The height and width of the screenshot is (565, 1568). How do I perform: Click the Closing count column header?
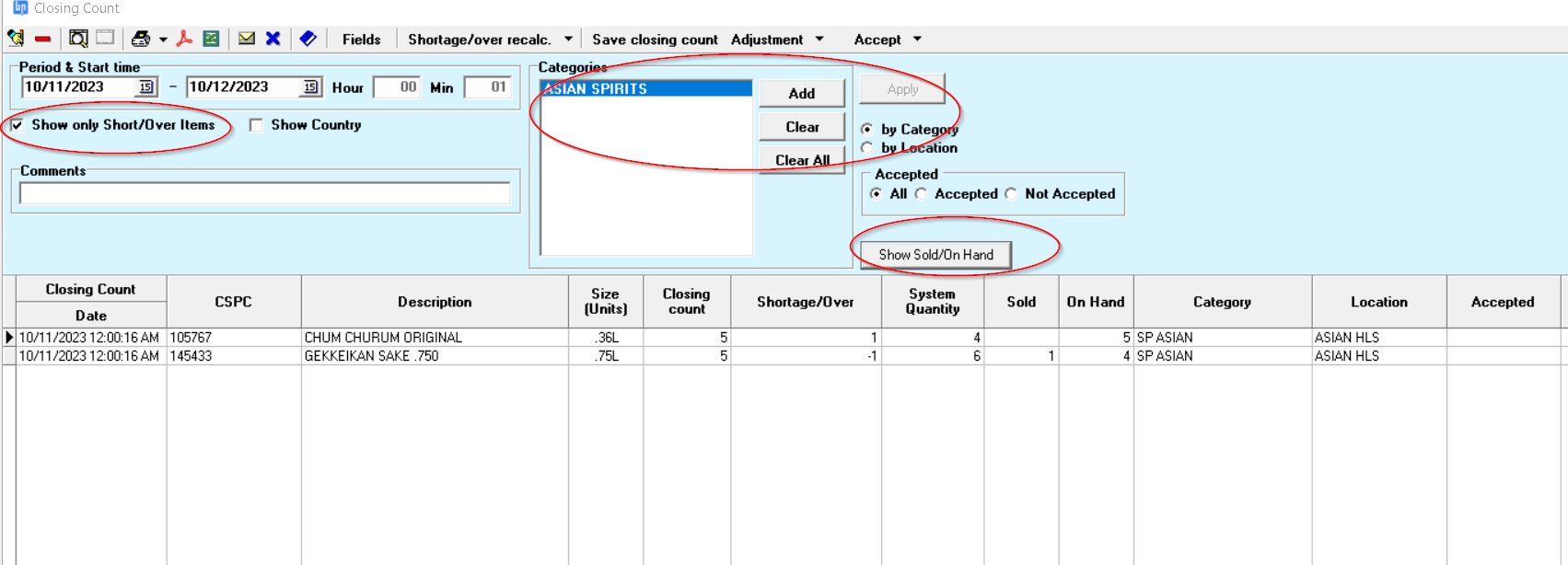coord(687,302)
